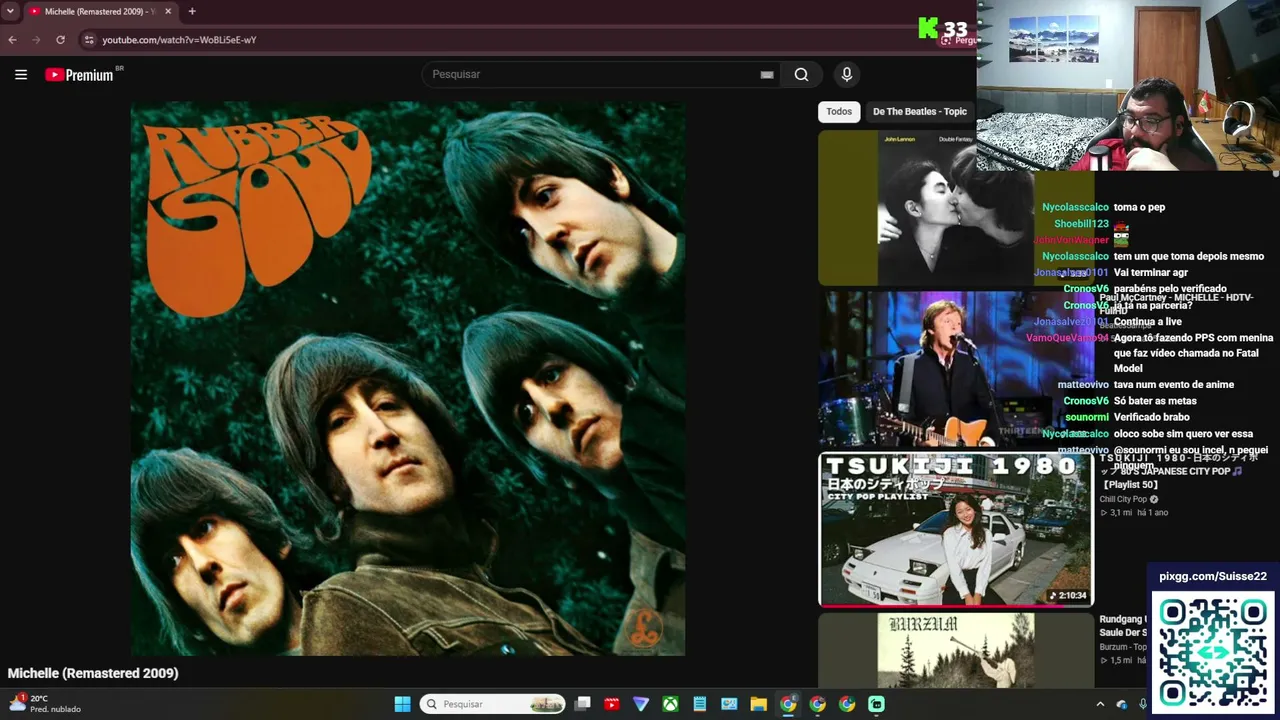This screenshot has height=720, width=1280.
Task: Go back with the browser back arrow
Action: (12, 40)
